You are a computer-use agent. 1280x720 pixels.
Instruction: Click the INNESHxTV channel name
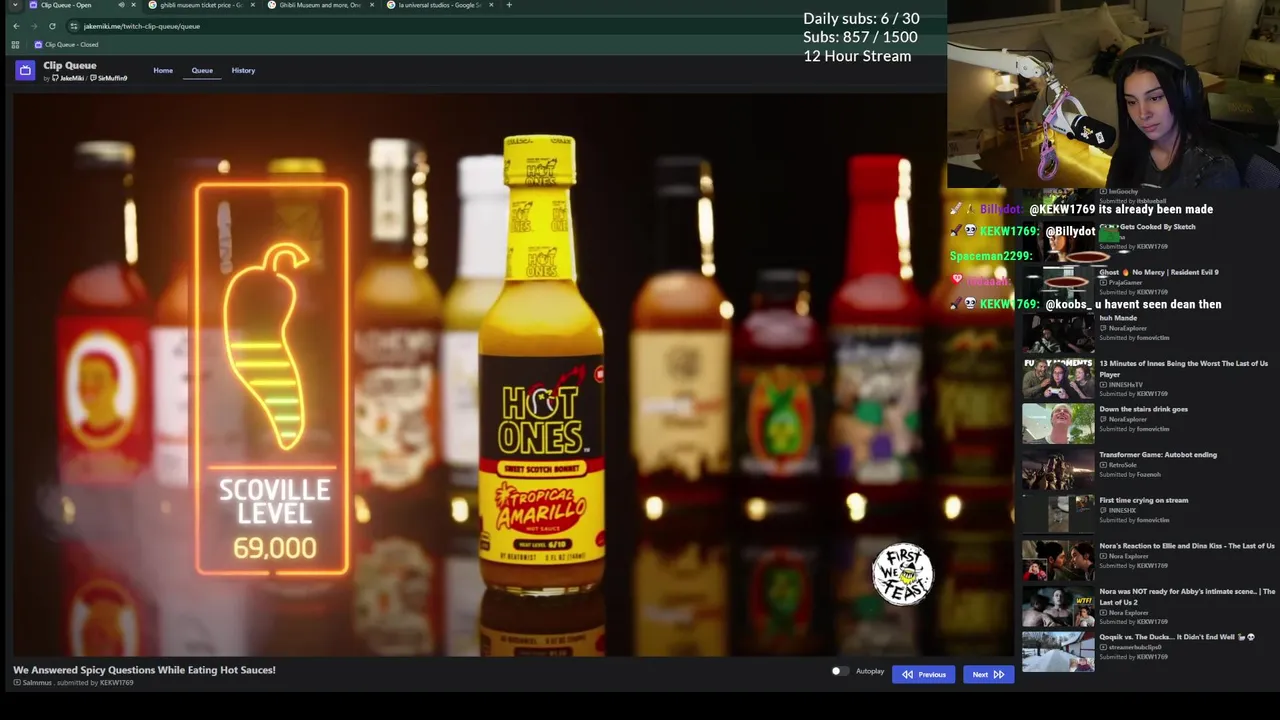click(x=1125, y=385)
